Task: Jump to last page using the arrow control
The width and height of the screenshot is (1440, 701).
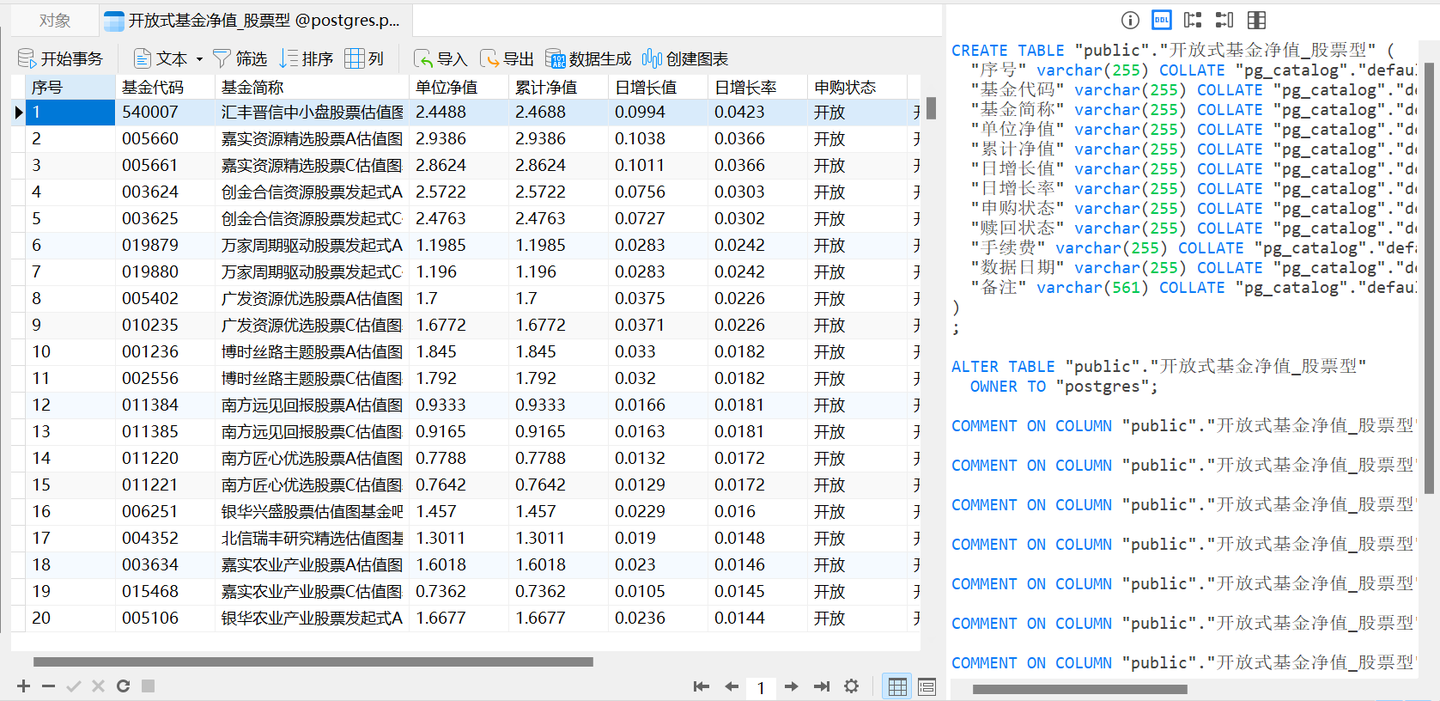Action: [821, 686]
